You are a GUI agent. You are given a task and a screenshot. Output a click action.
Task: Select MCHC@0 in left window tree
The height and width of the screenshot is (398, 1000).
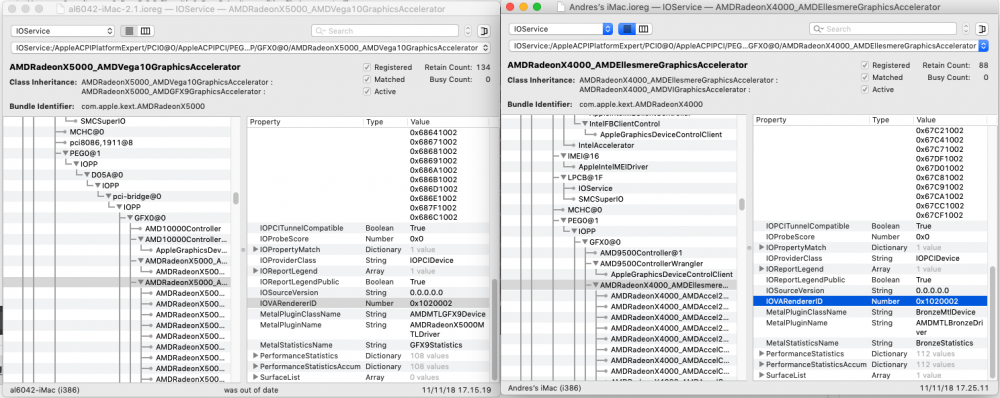point(87,131)
